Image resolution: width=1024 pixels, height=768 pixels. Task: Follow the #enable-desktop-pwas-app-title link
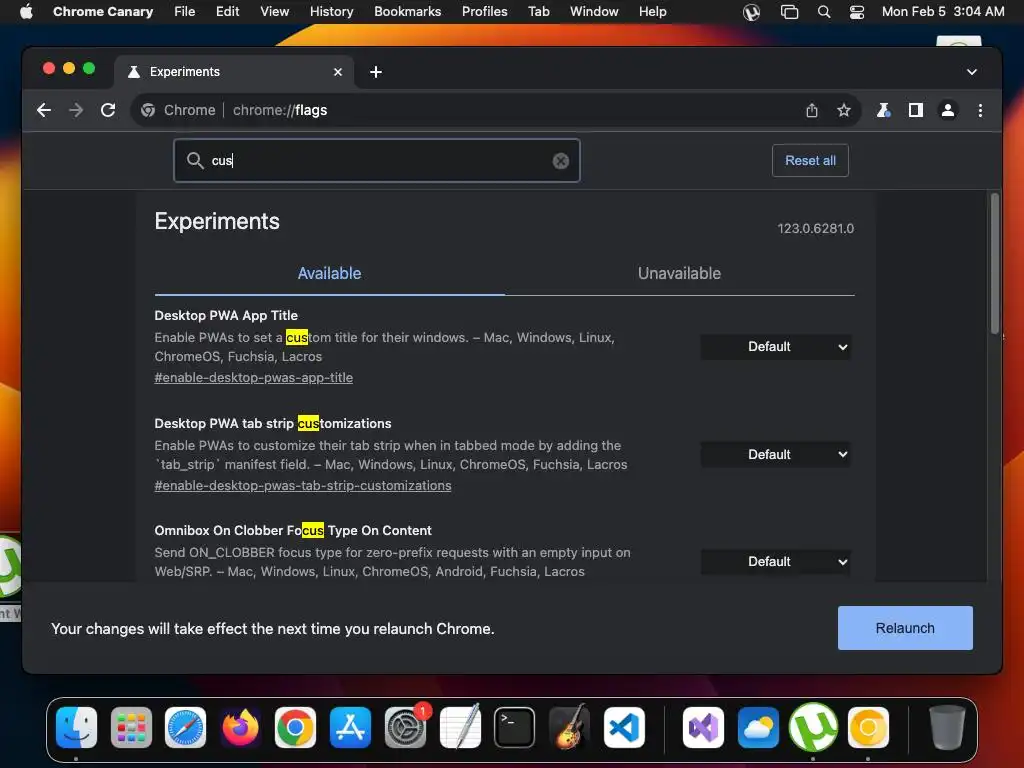point(253,377)
